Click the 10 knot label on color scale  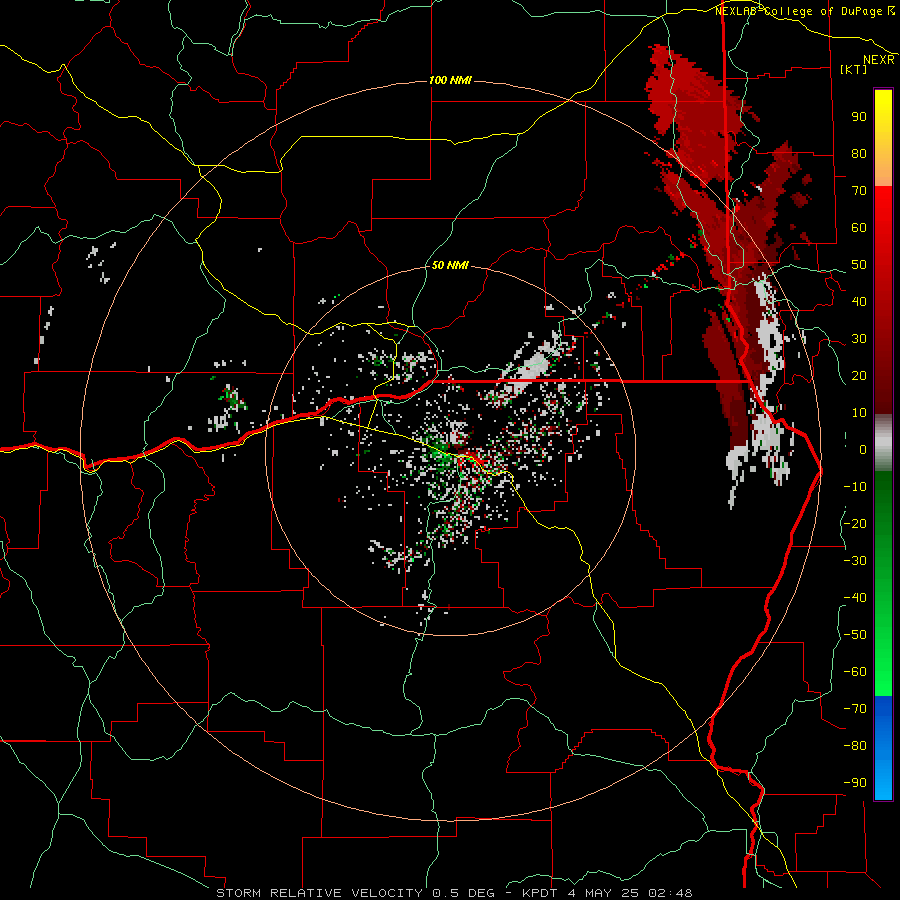[x=859, y=413]
